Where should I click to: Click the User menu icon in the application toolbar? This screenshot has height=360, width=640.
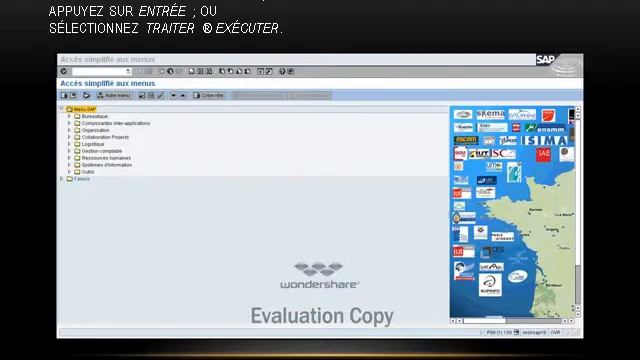pyautogui.click(x=64, y=96)
